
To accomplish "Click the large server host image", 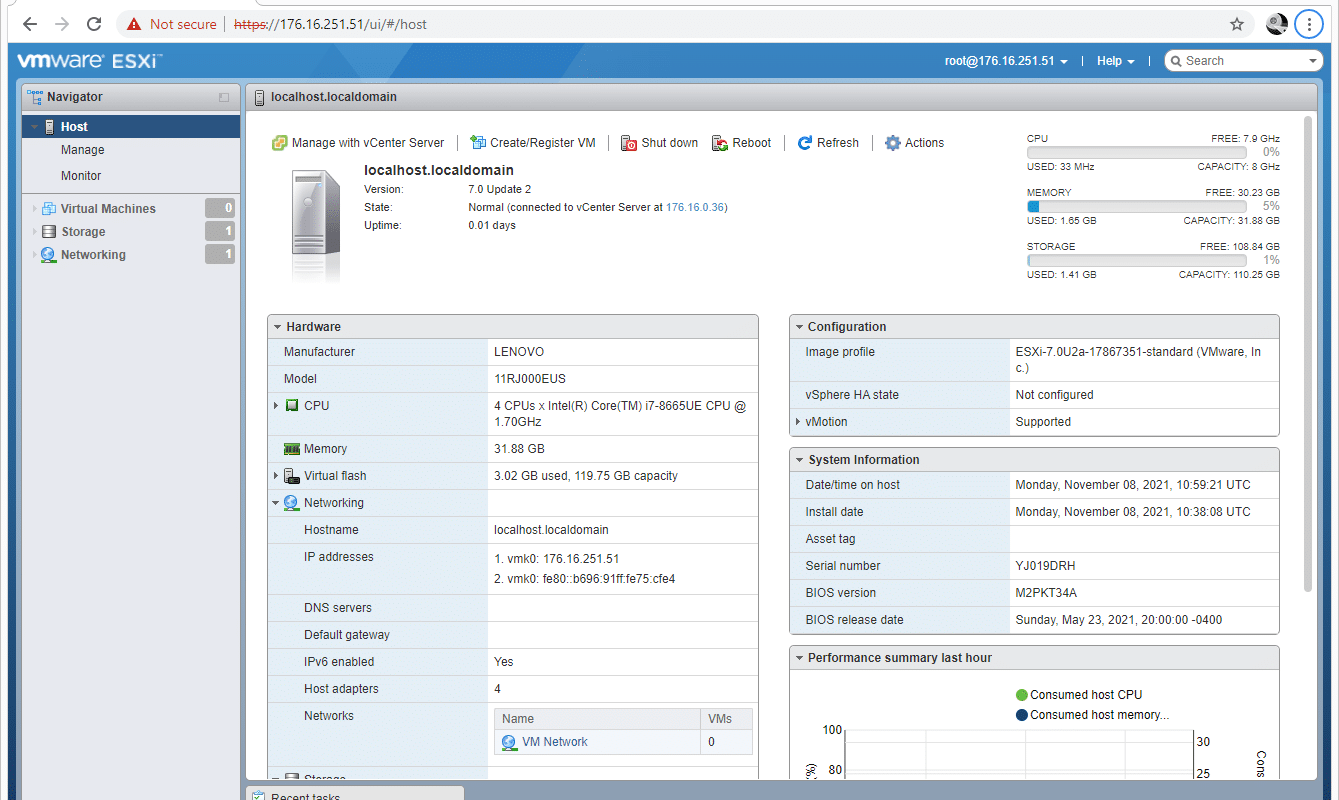I will 315,226.
